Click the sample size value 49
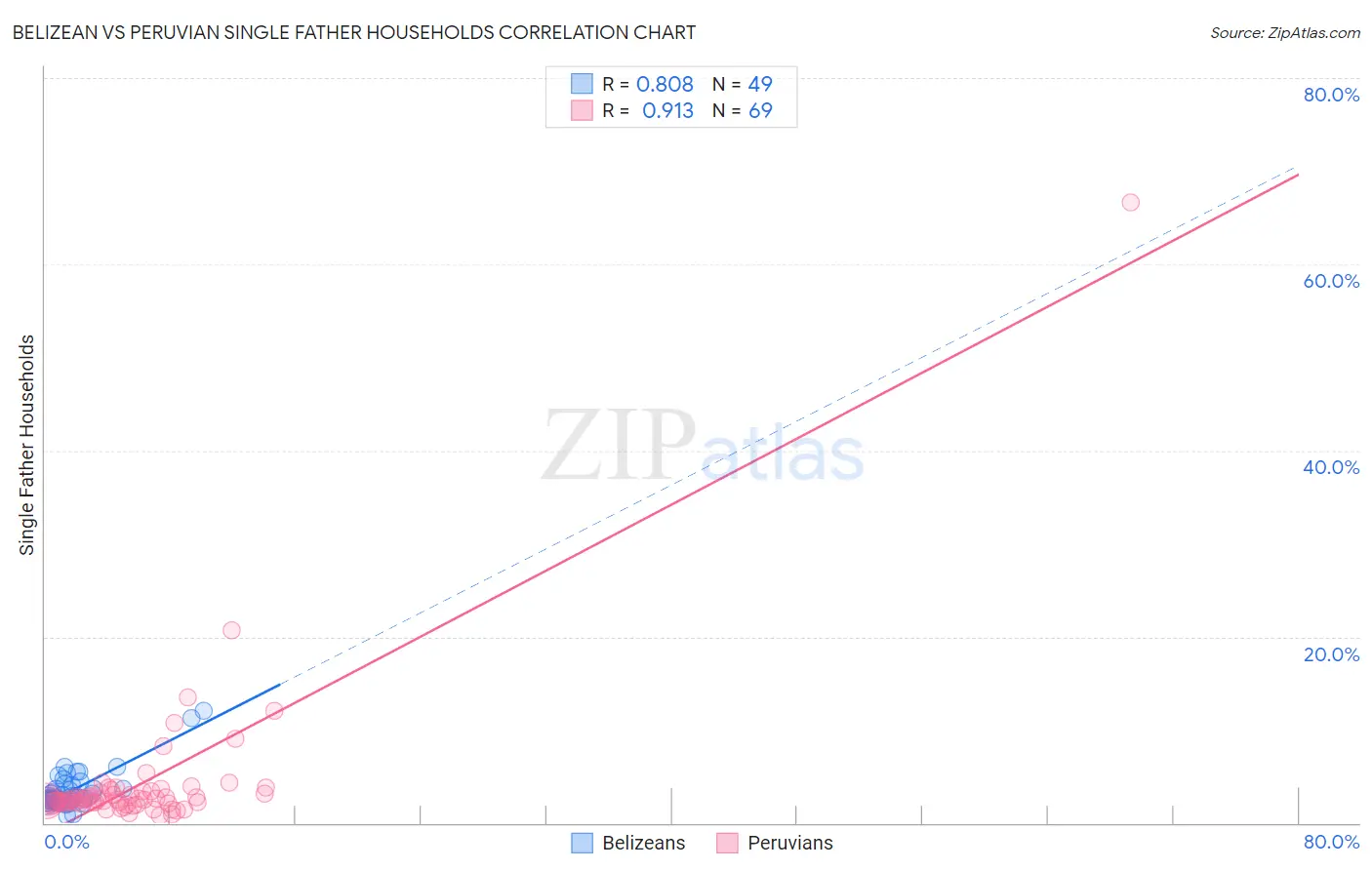 point(760,84)
